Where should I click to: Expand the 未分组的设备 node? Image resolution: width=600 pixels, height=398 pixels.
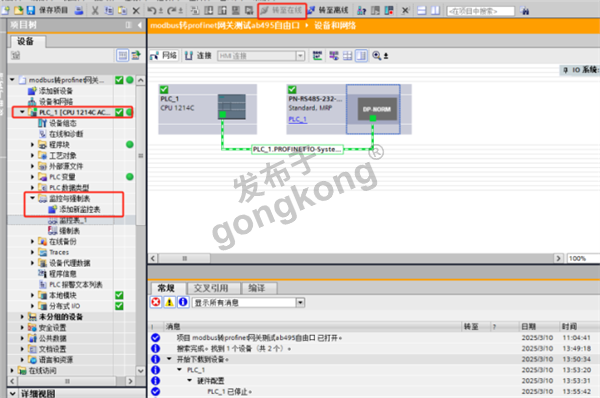tap(22, 316)
